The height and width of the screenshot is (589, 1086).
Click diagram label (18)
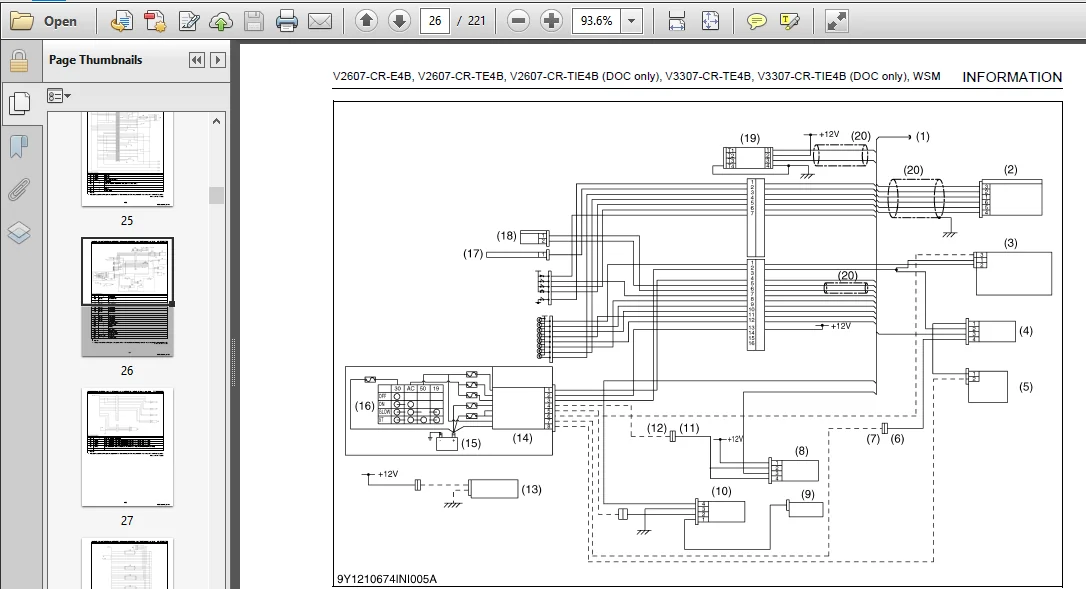click(x=506, y=236)
